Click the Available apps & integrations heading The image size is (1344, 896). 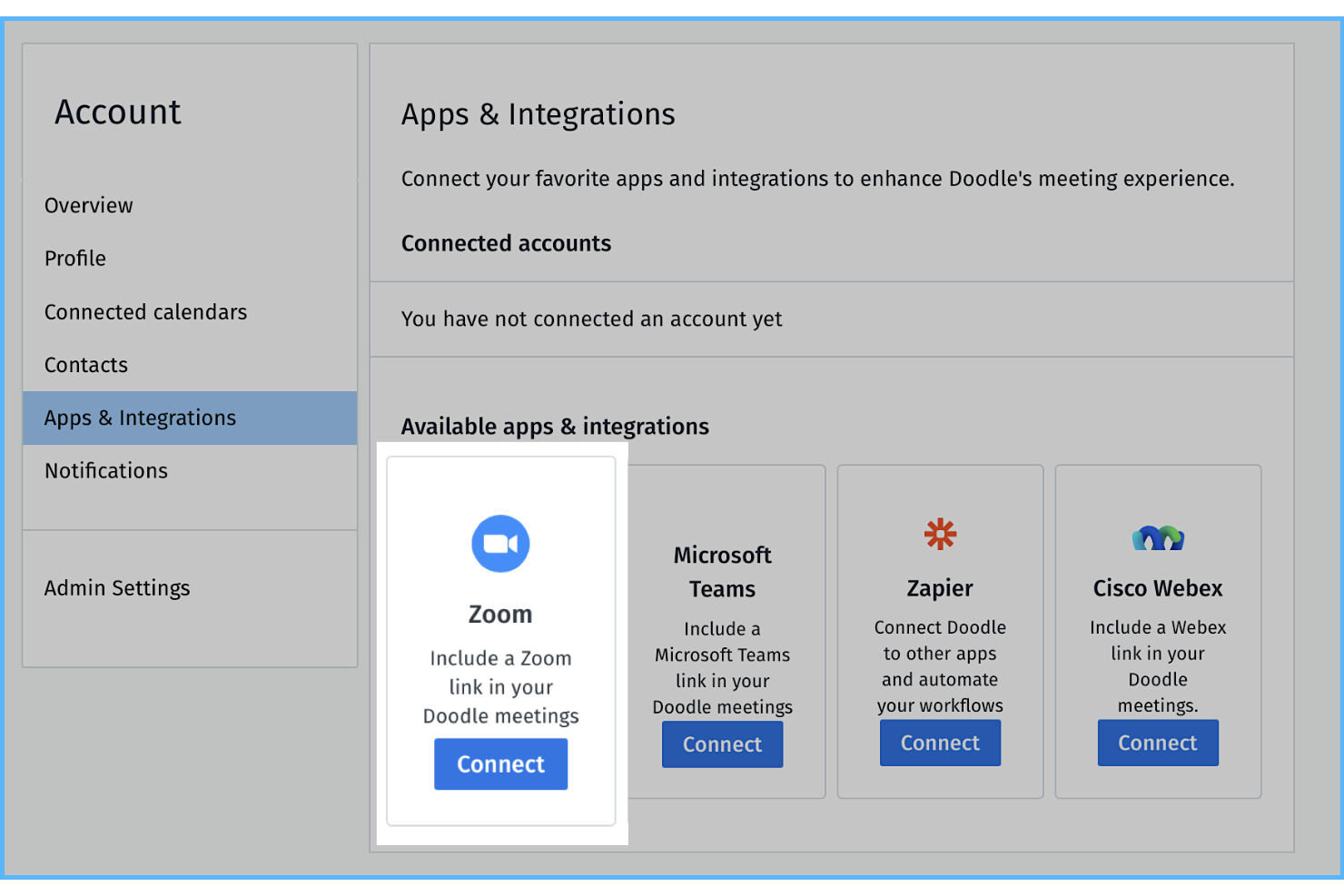(555, 427)
